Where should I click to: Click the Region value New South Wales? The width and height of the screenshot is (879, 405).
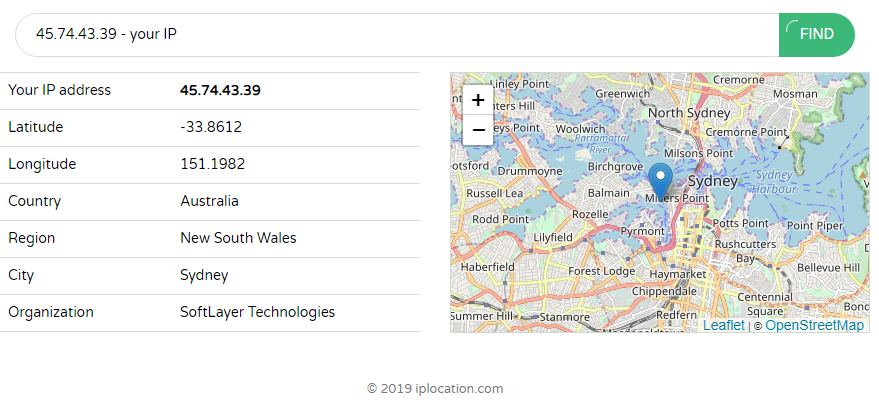click(x=238, y=239)
